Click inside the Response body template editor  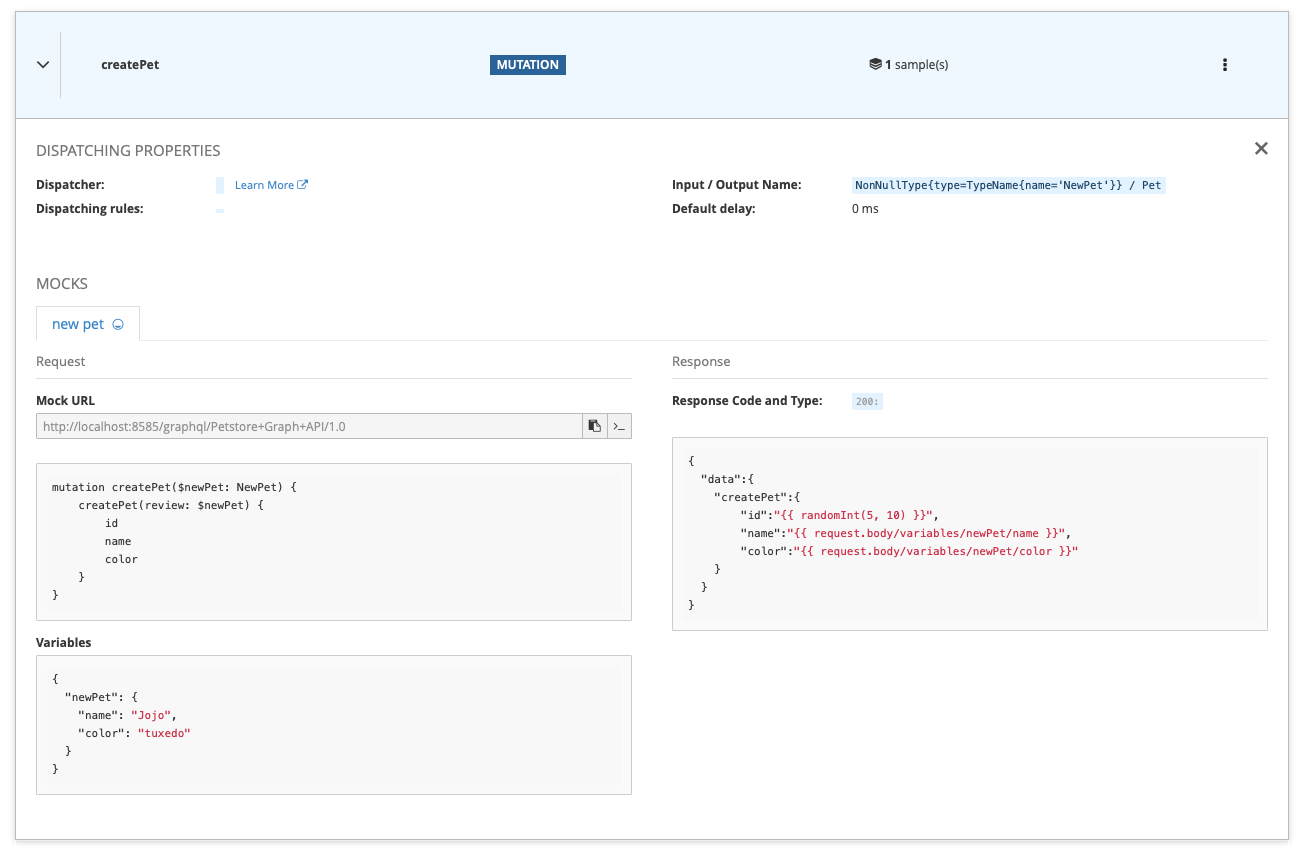[968, 533]
